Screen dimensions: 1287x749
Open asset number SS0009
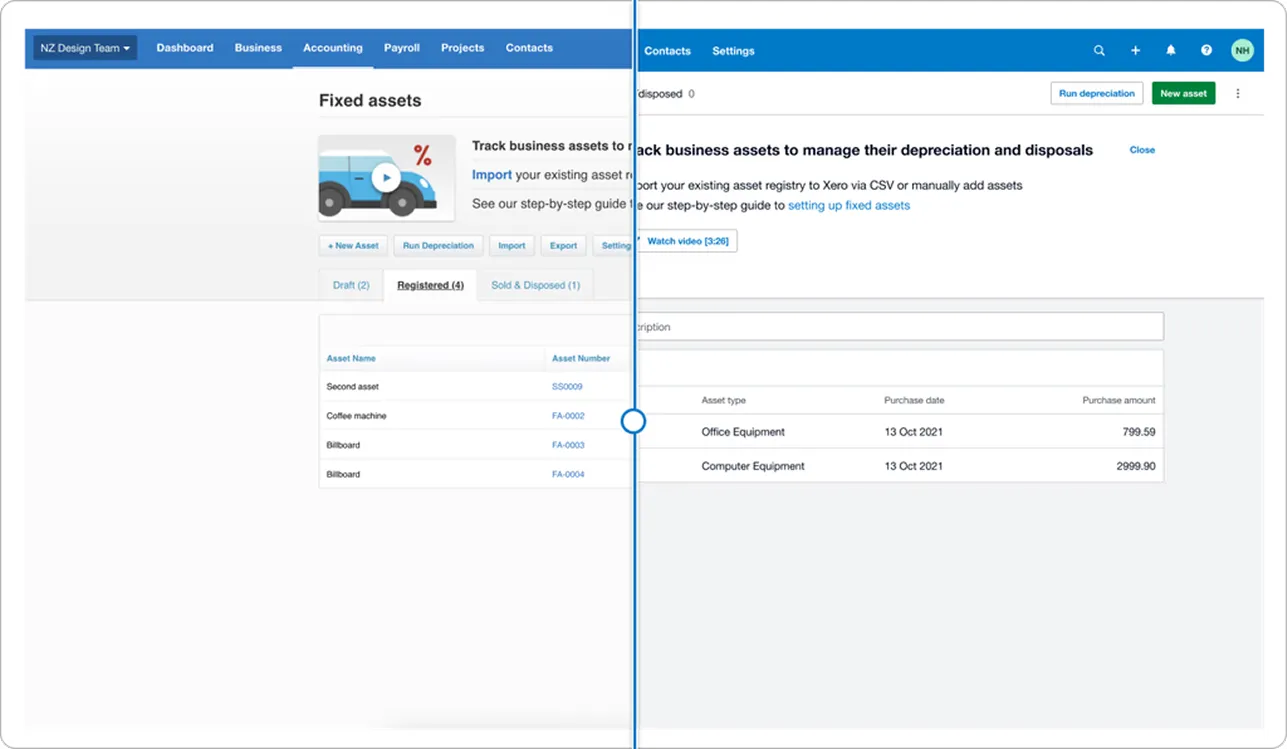(567, 386)
